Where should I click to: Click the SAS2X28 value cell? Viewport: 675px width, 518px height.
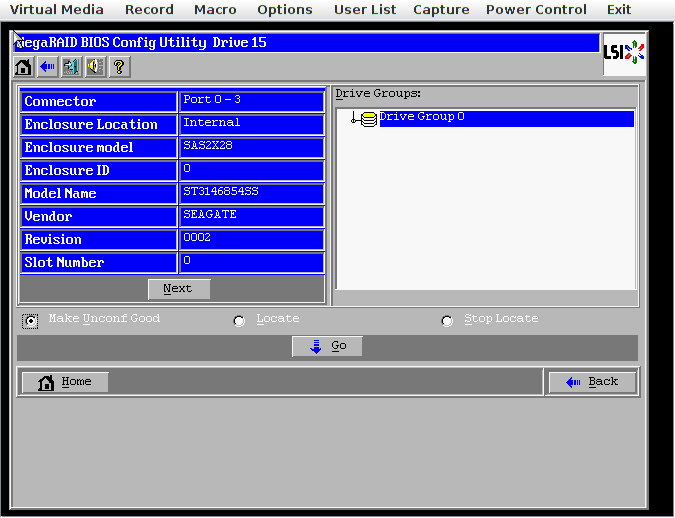[252, 148]
